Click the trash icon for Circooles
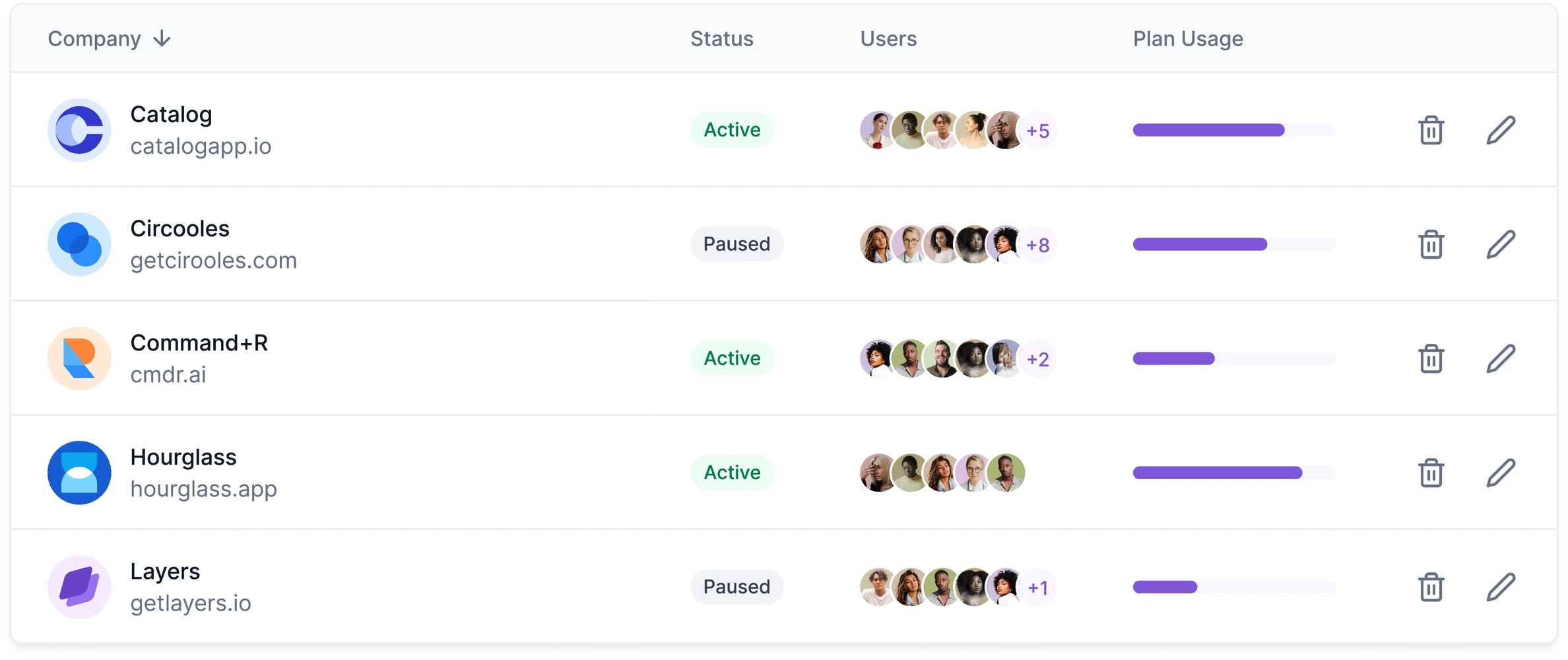Screen dimensions: 1568x660 [1431, 244]
